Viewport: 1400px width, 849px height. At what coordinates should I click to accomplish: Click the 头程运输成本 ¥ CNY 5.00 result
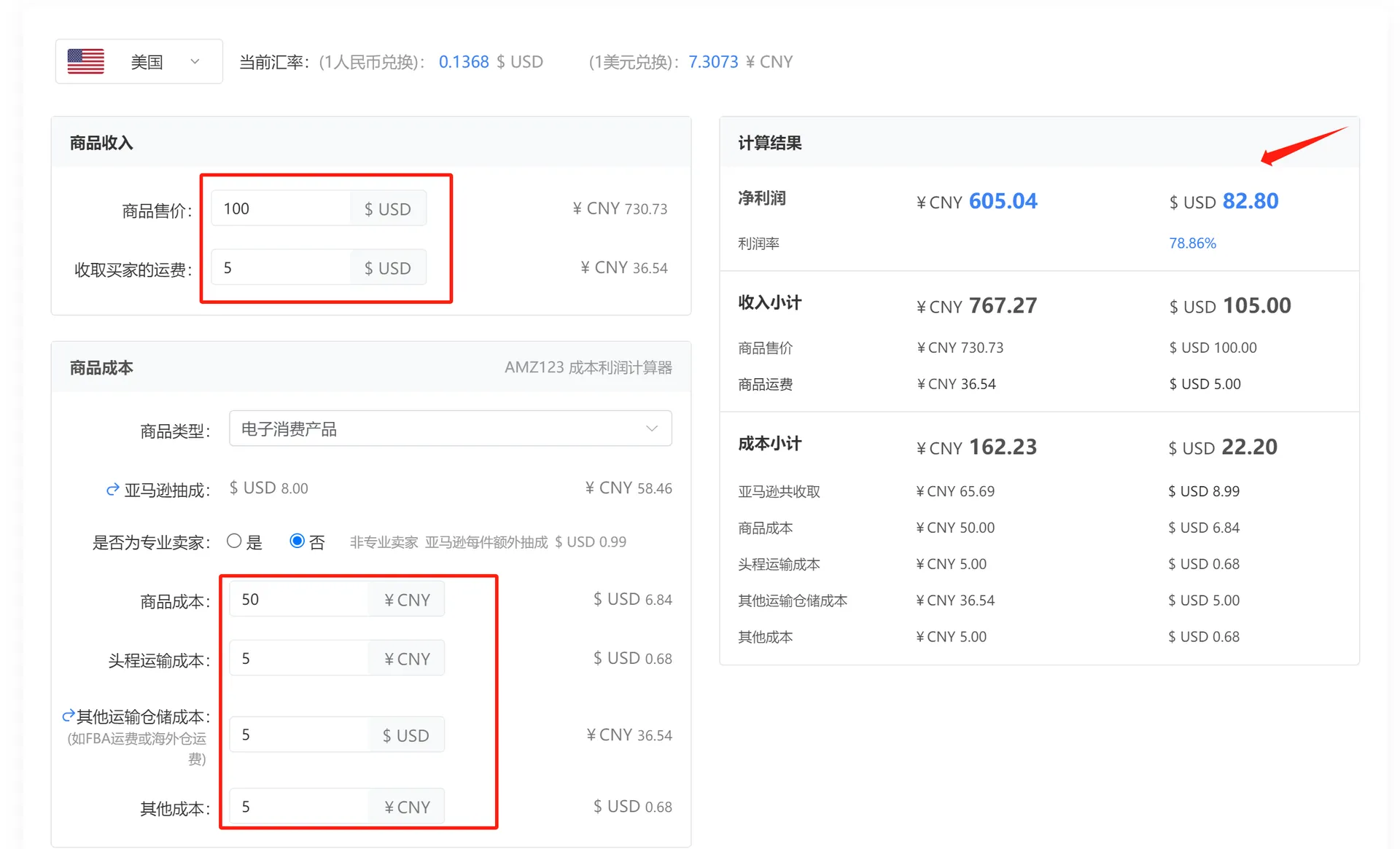click(x=951, y=564)
